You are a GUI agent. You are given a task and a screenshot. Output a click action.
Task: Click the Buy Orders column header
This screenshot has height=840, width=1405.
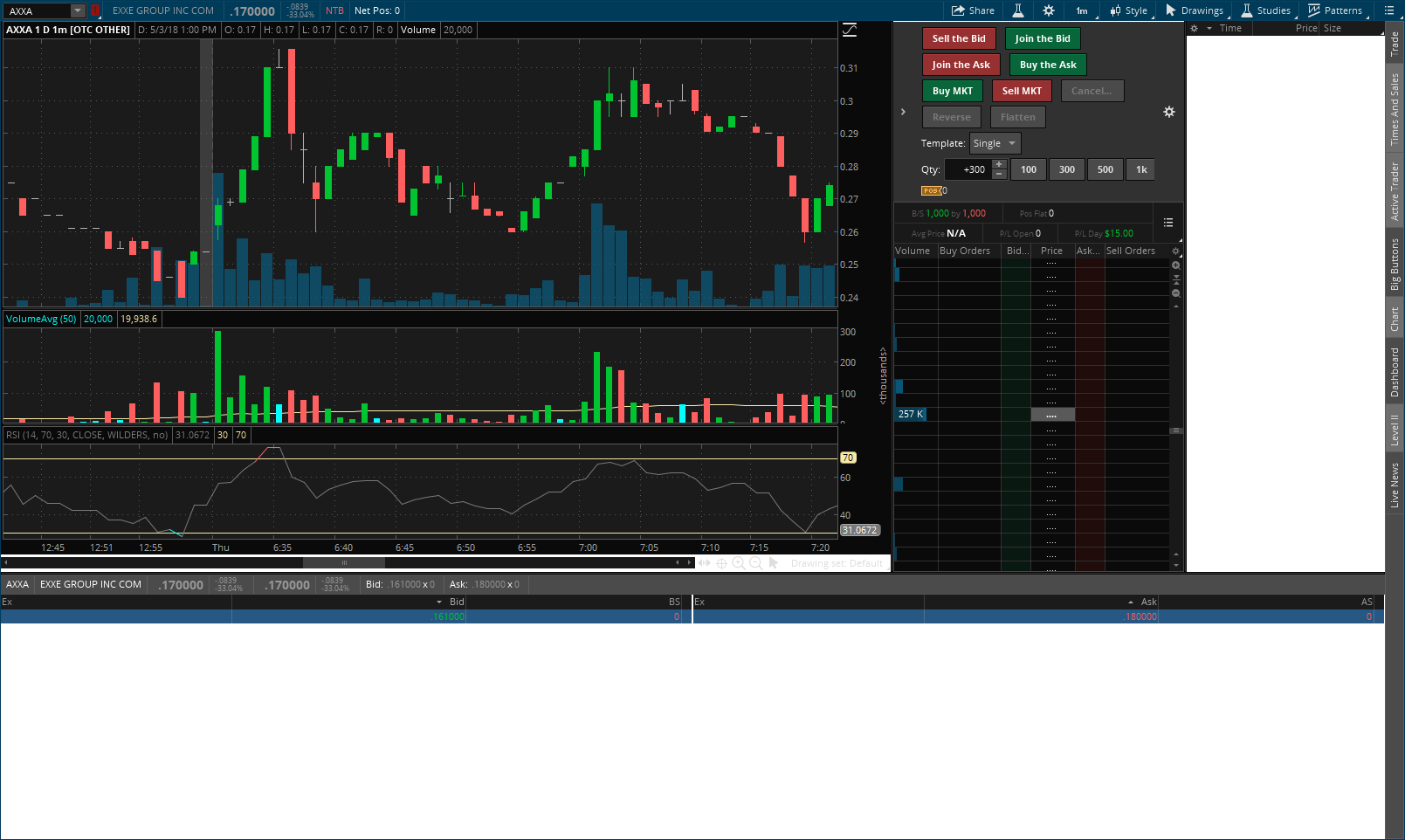click(x=965, y=251)
